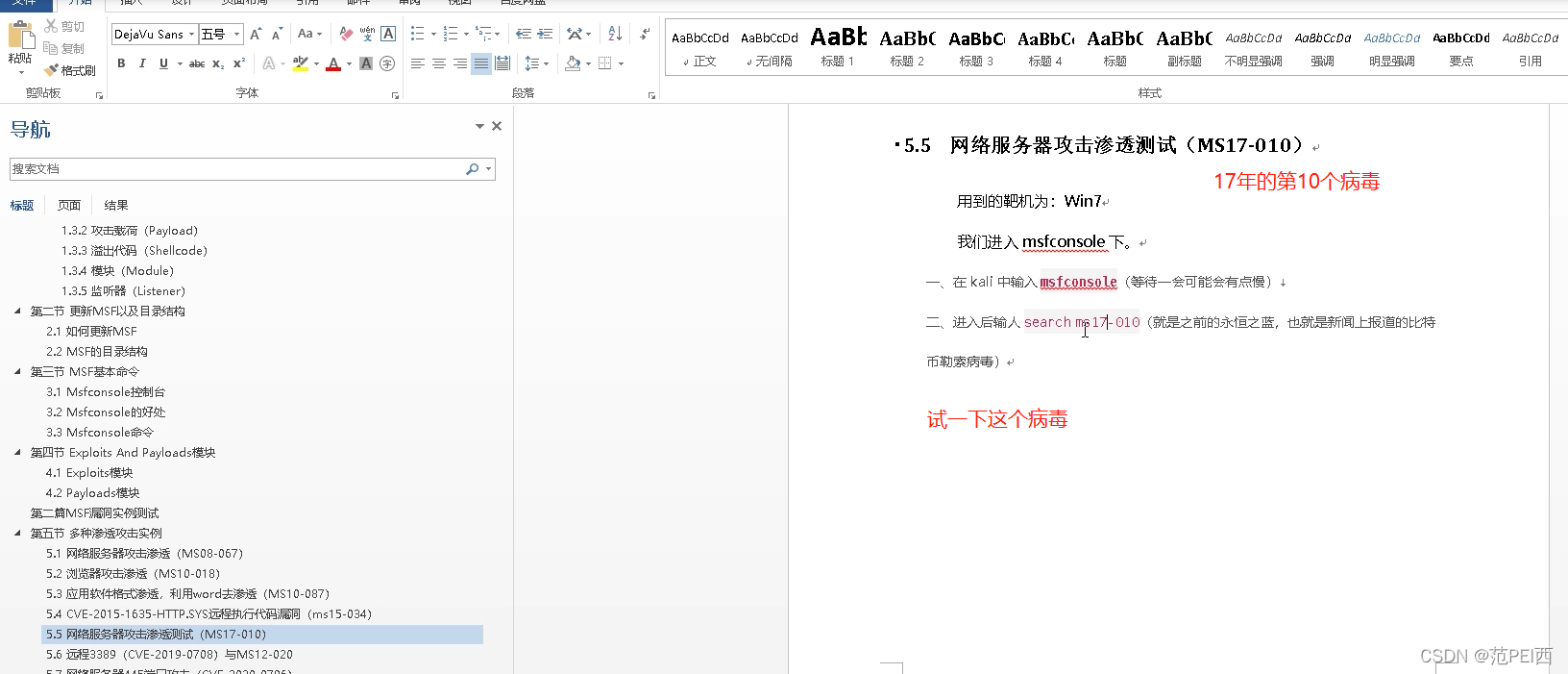Viewport: 1568px width, 674px height.
Task: Switch to 结果 tab in navigation
Action: pos(116,205)
